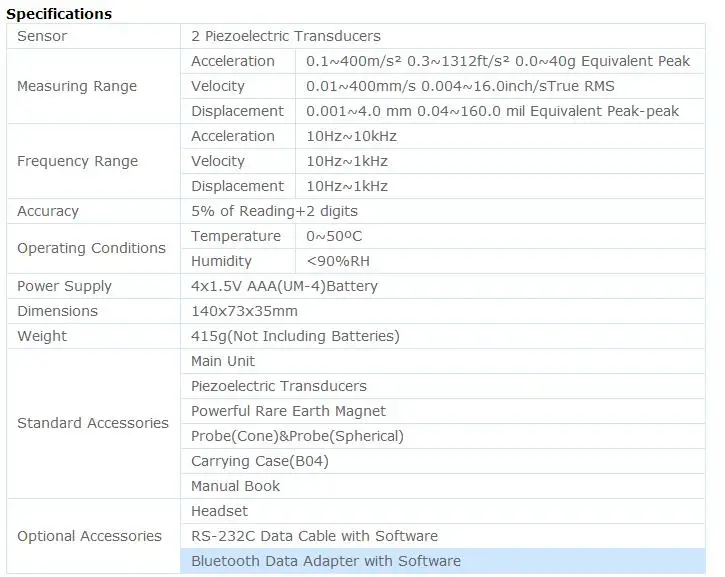Select RS-232C Data Cable with Software row

point(442,536)
